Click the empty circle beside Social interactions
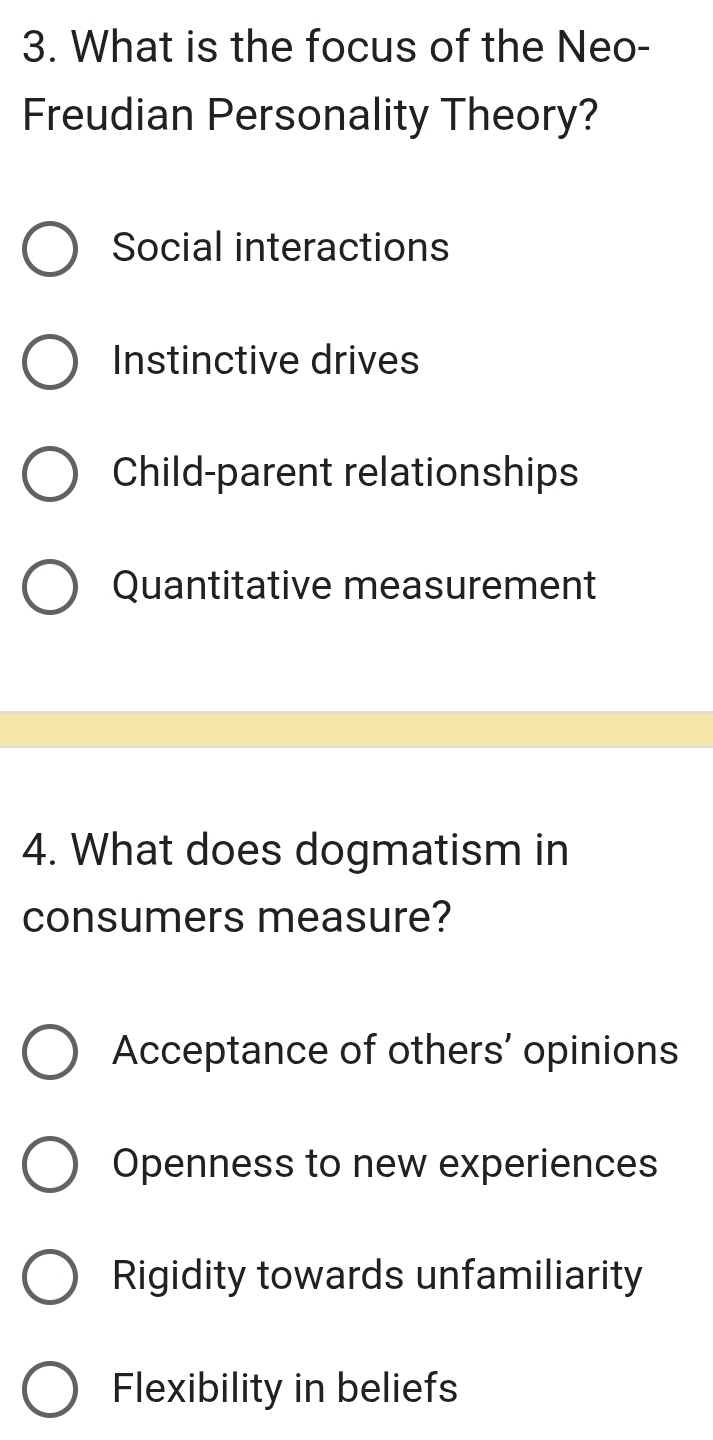This screenshot has height=1440, width=713. (x=52, y=248)
